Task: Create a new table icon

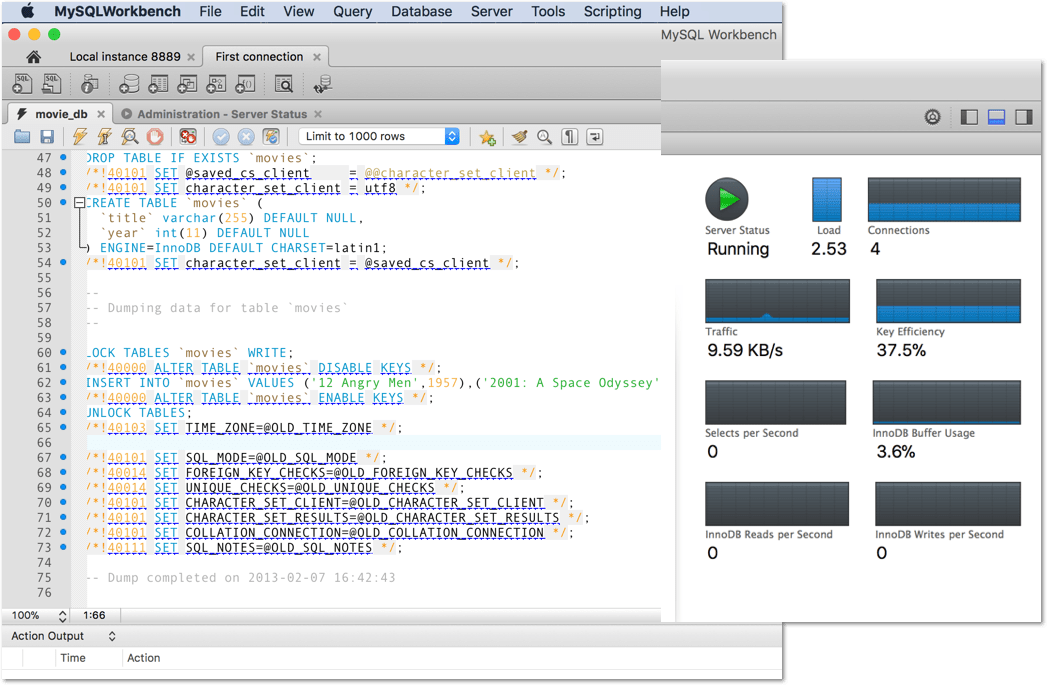Action: coord(158,83)
